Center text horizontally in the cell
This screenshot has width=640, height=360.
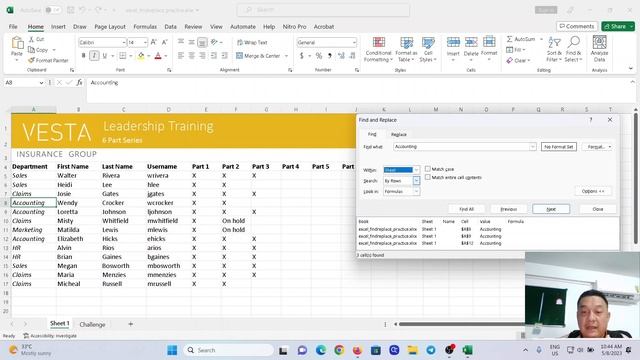tap(191, 56)
